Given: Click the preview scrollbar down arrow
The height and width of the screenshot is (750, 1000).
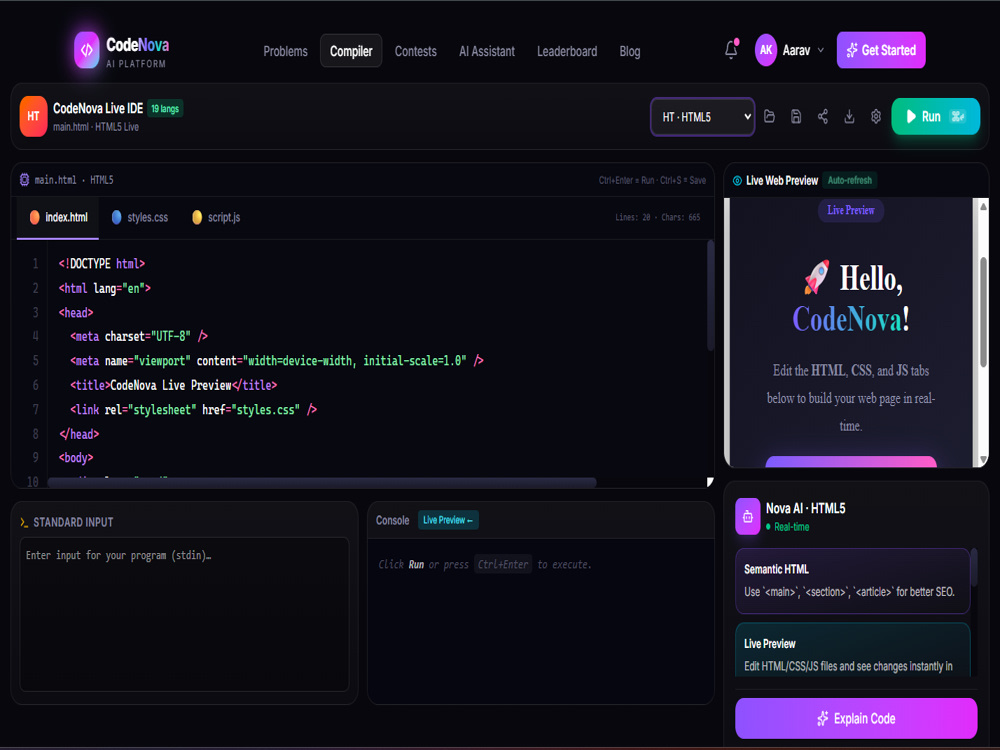Looking at the screenshot, I should pos(983,459).
